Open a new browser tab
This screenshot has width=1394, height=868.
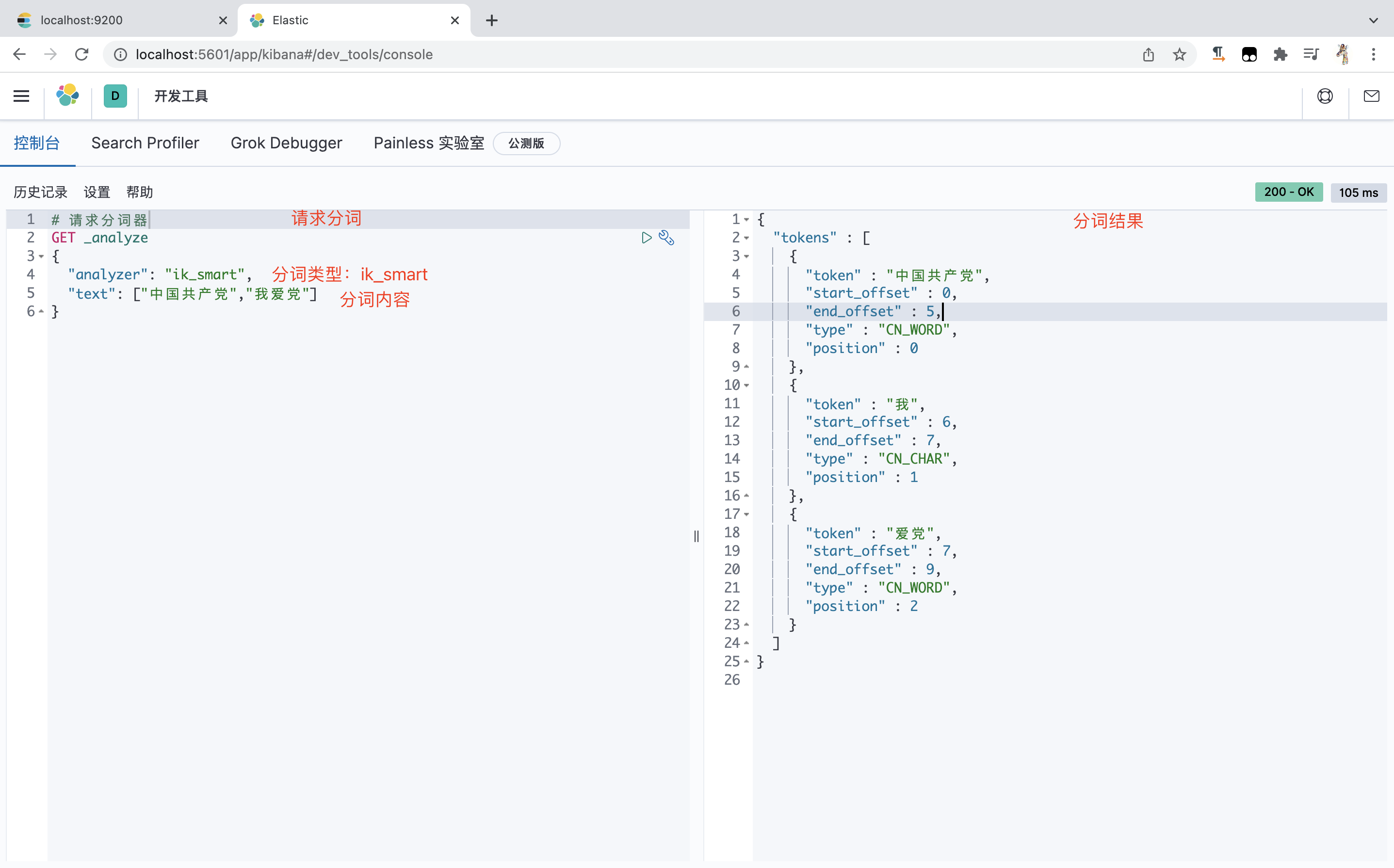[491, 20]
